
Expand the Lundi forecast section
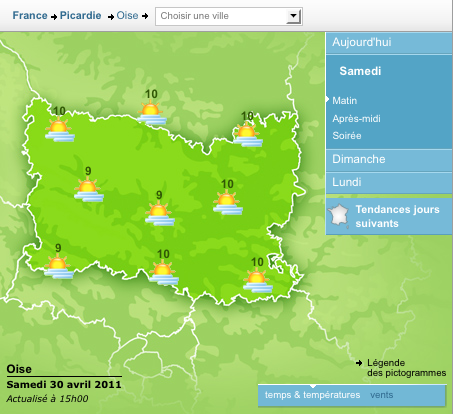[x=389, y=183]
